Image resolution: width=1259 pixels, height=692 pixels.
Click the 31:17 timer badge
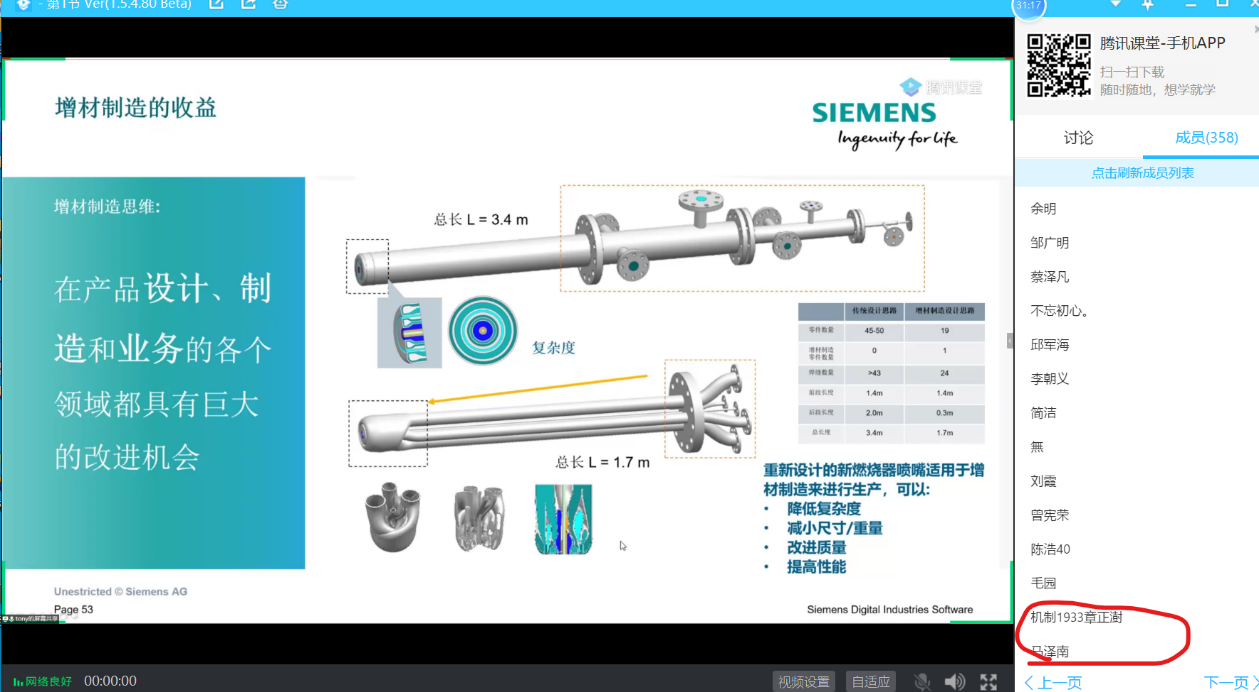1029,6
